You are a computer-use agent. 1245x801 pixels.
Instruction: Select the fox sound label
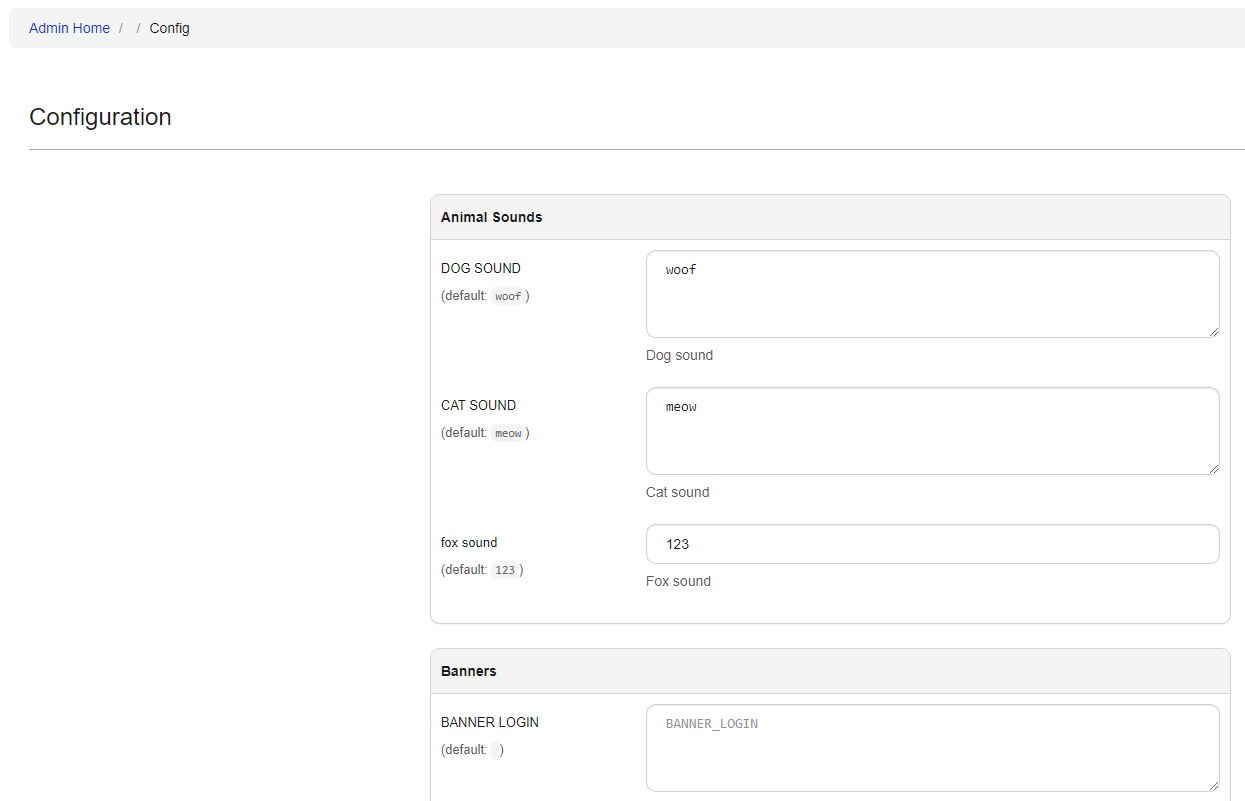[469, 542]
